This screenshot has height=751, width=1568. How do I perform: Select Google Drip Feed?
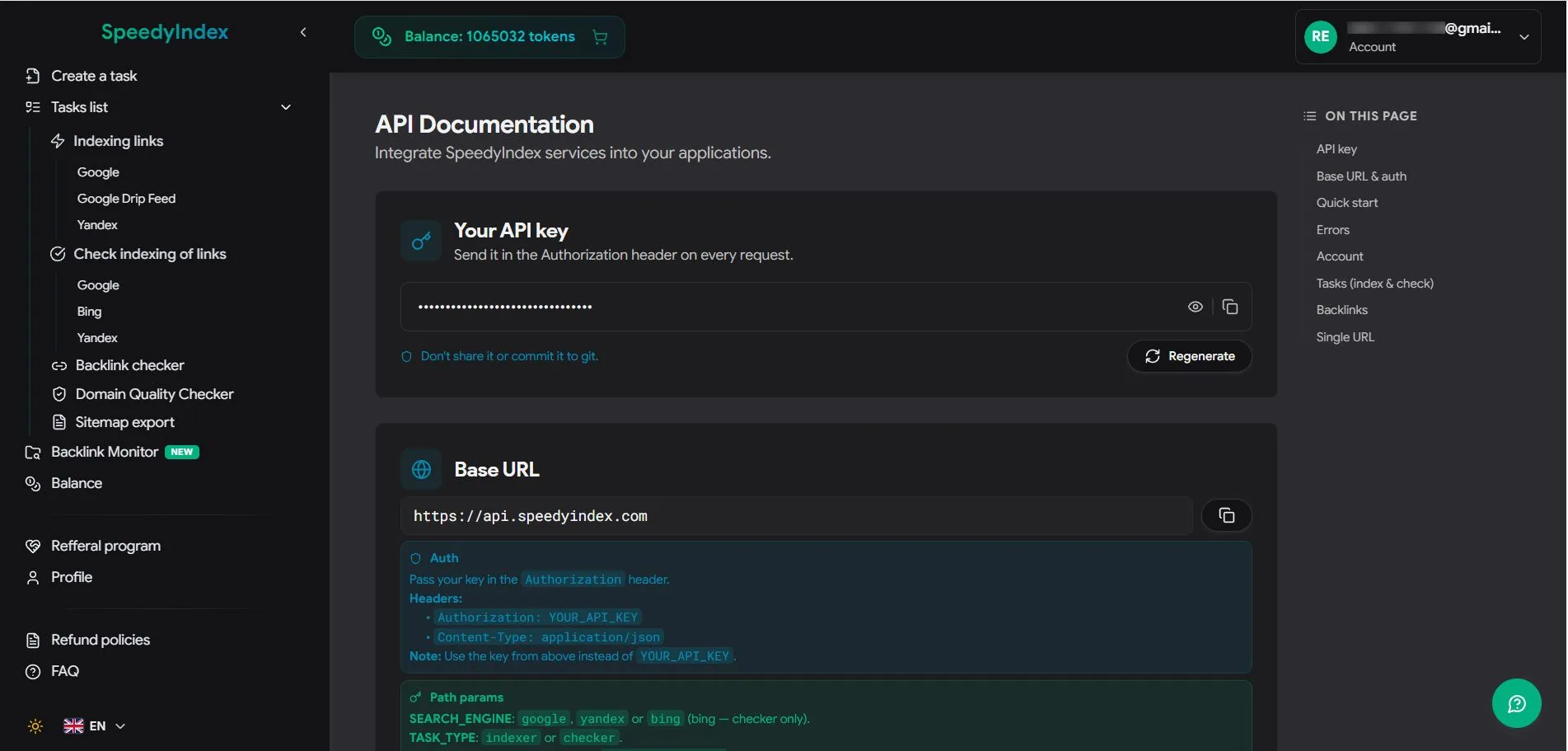126,199
